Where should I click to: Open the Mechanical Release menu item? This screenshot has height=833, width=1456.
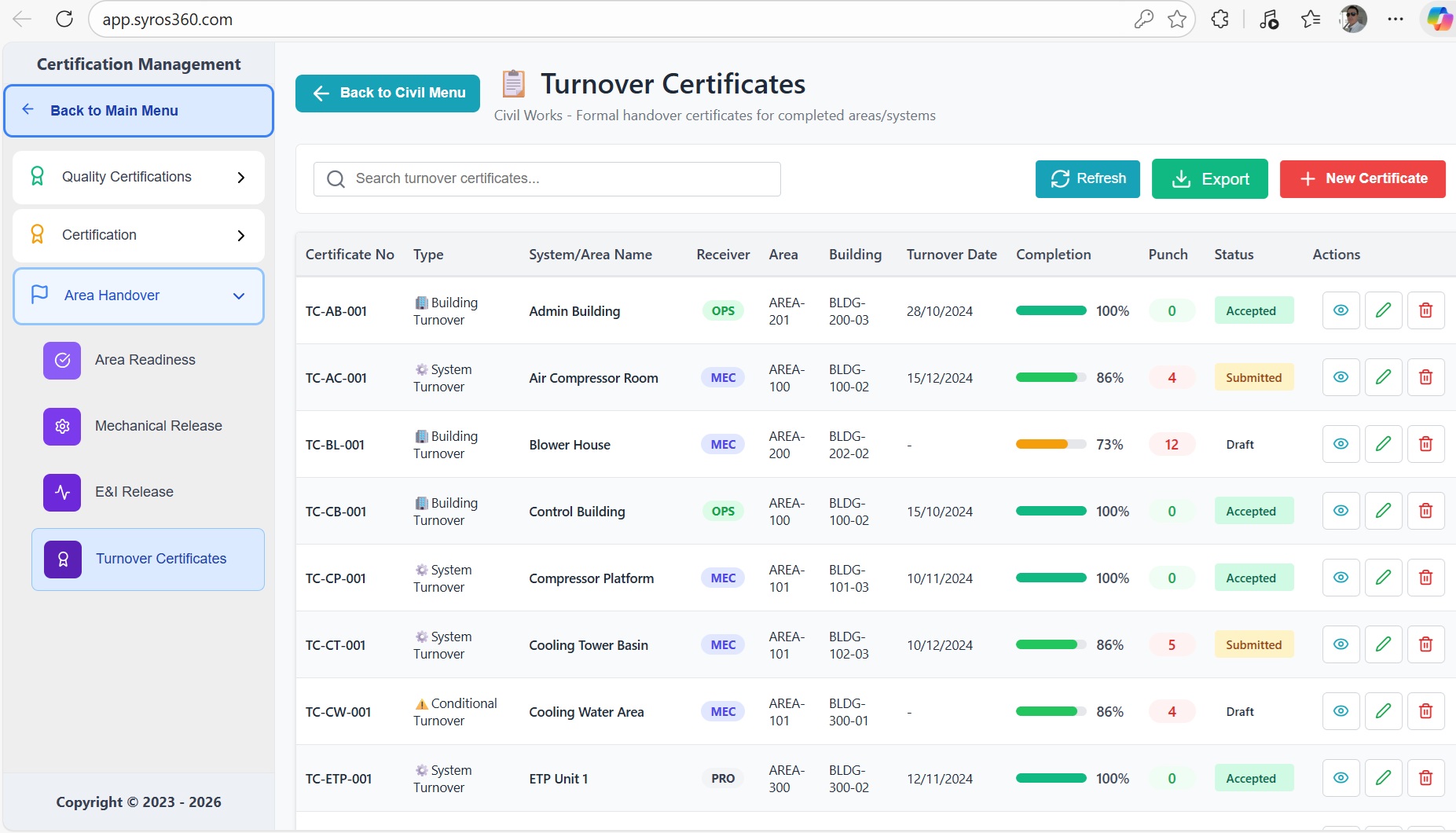158,426
